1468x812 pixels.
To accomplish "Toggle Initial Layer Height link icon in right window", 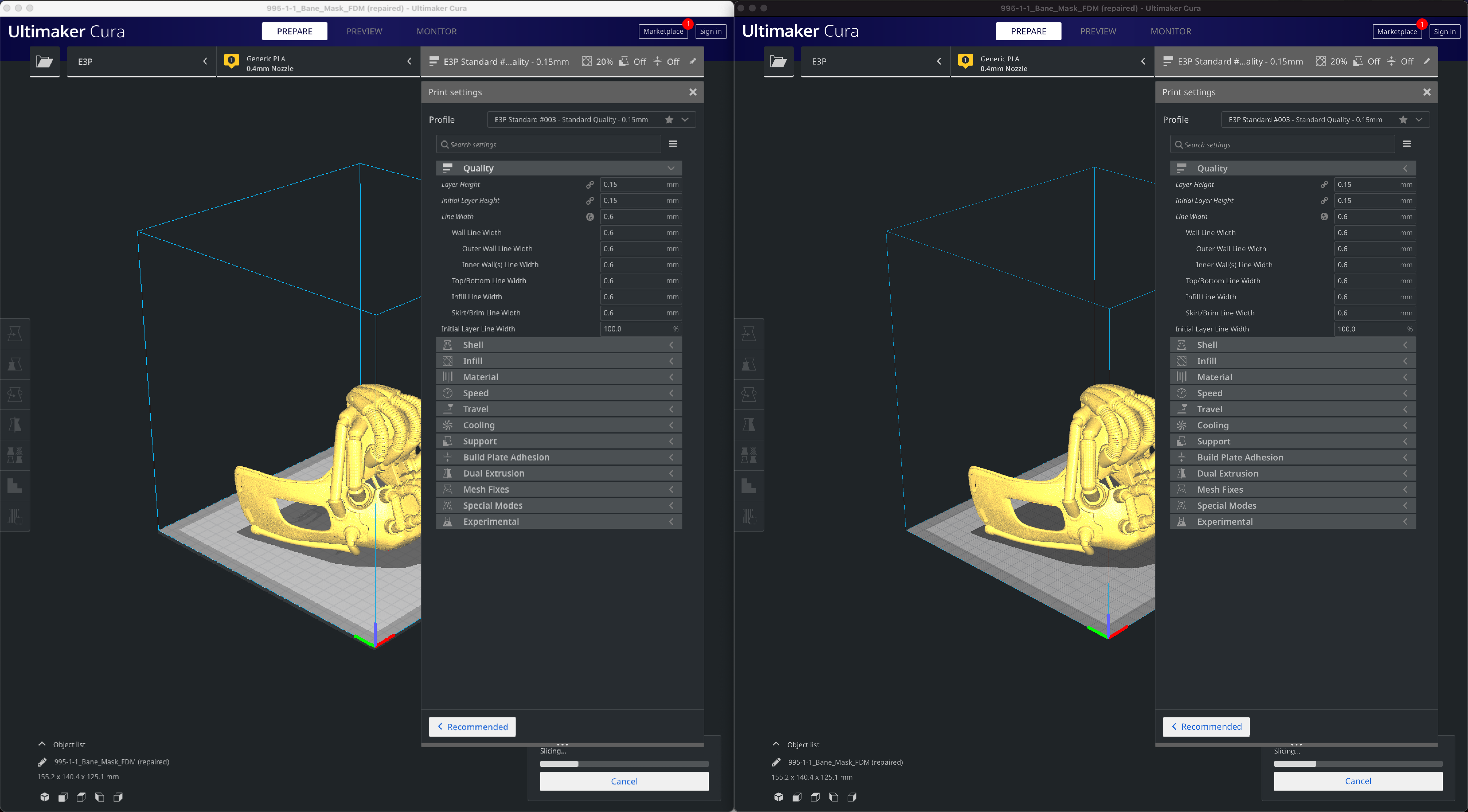I will point(1324,201).
